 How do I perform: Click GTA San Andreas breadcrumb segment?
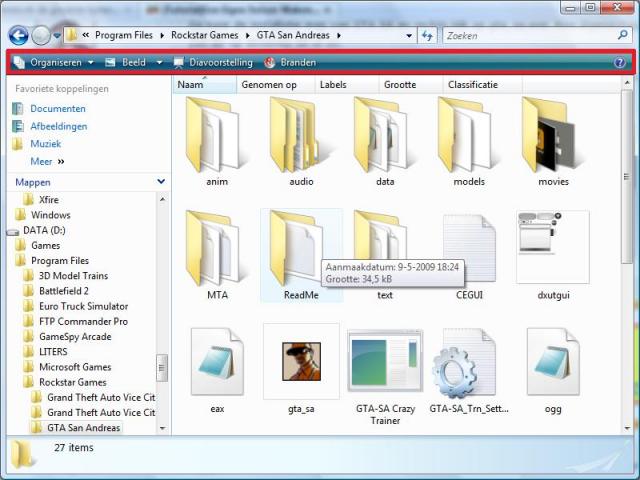293,36
